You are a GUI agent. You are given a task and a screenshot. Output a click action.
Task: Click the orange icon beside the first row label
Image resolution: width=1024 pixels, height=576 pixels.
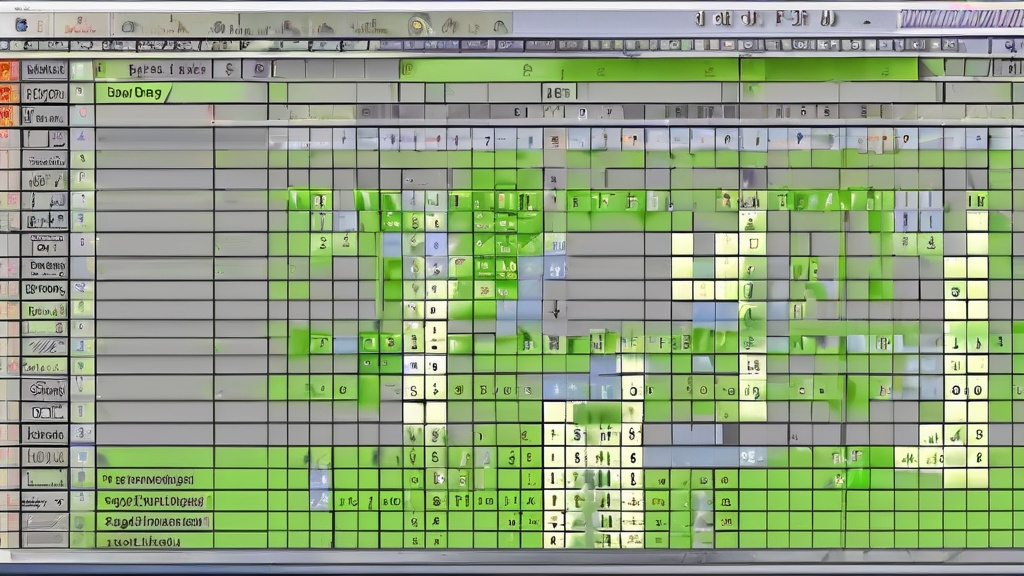click(x=8, y=70)
